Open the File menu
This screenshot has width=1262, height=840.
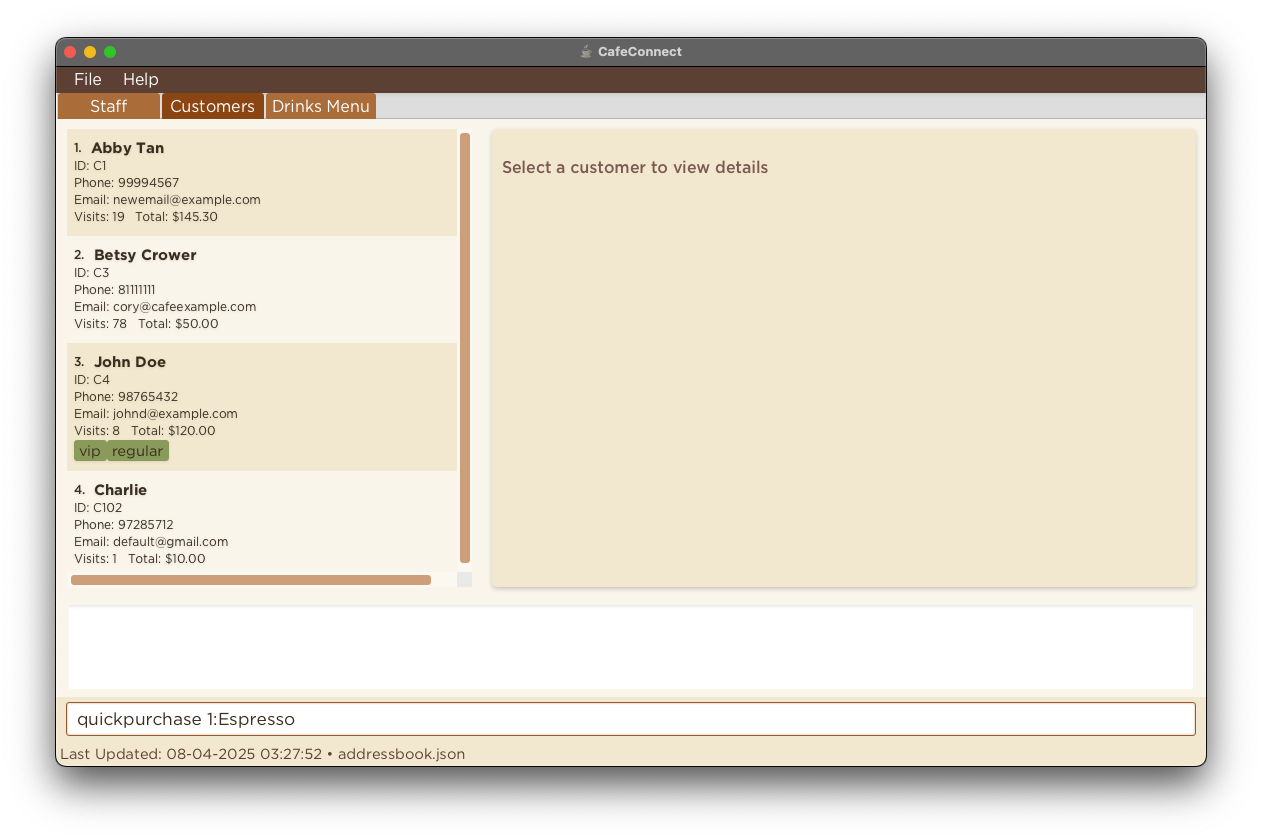[87, 79]
